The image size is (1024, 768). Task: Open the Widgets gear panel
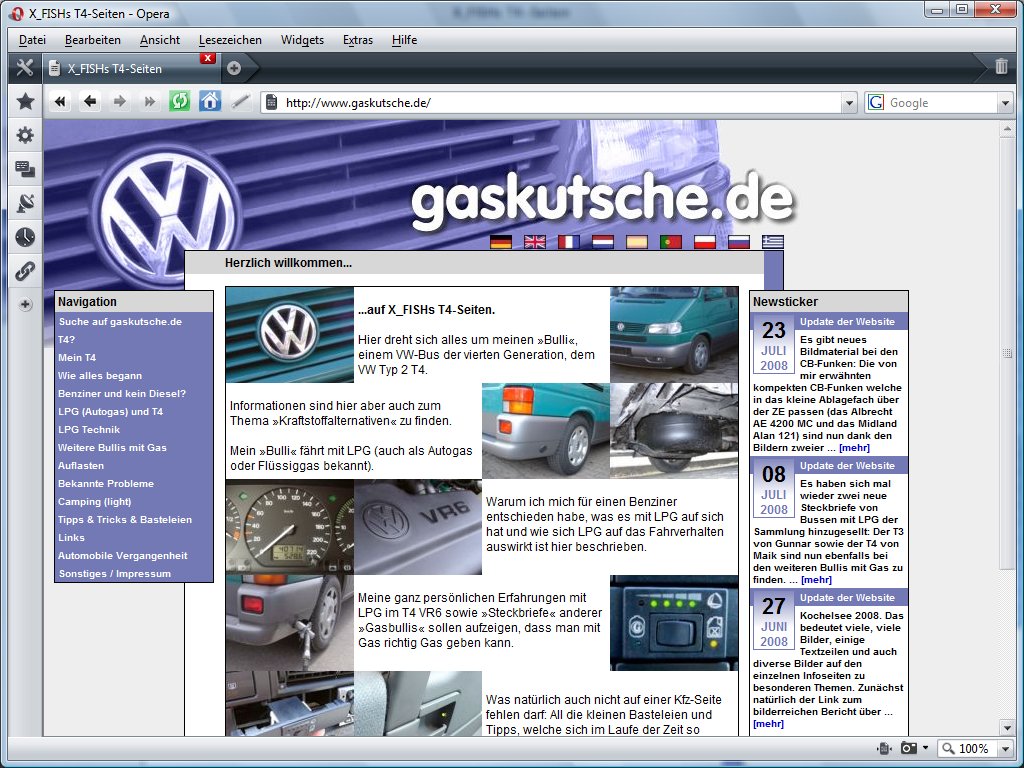pos(25,135)
